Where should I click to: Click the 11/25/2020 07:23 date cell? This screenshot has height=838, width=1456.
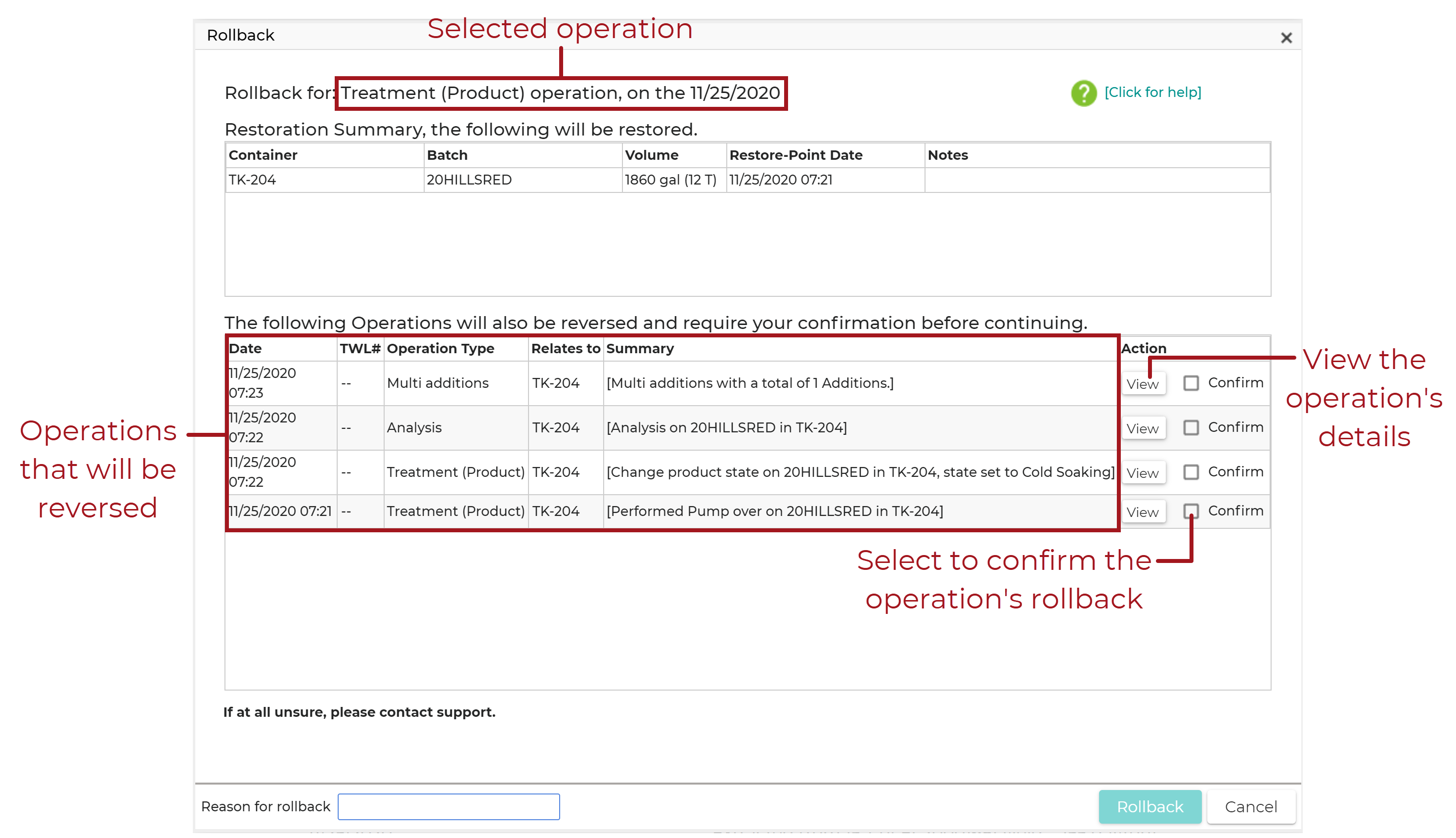coord(282,383)
